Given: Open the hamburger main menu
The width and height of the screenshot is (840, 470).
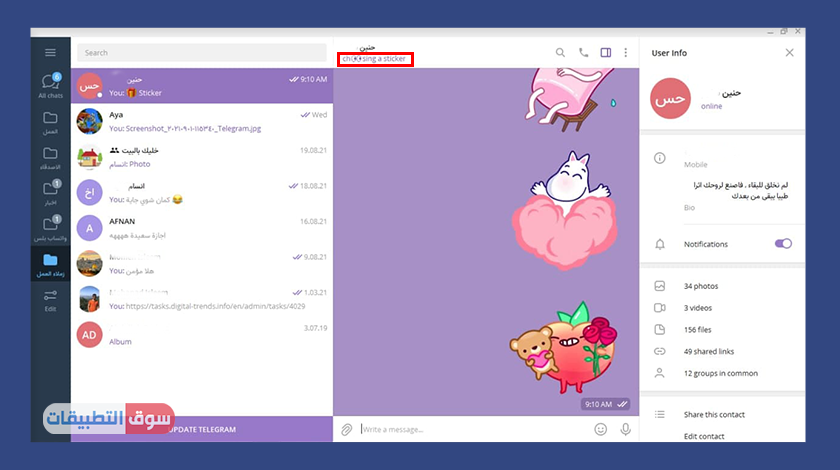Looking at the screenshot, I should 50,53.
